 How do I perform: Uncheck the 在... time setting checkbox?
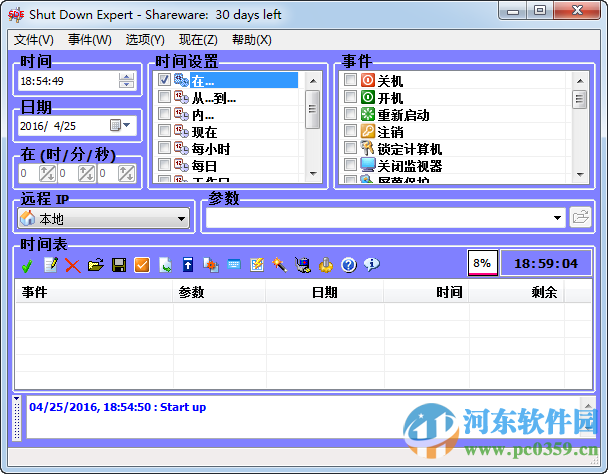tap(164, 80)
